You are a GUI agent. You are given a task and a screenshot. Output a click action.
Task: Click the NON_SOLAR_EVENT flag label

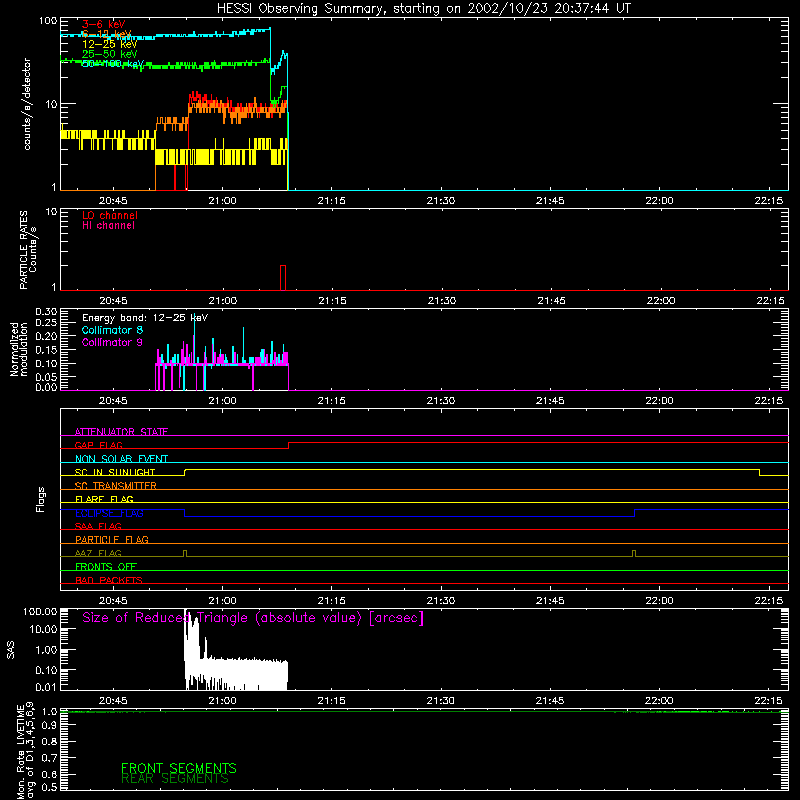point(121,459)
